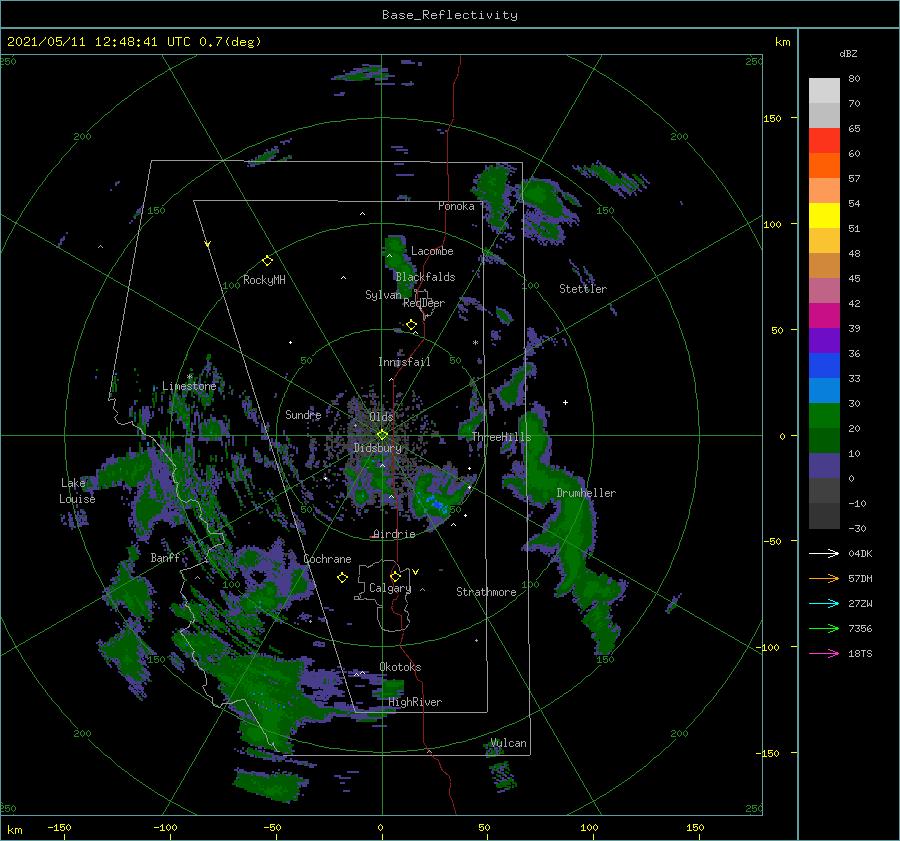Click the Blackfalds city label

(425, 277)
